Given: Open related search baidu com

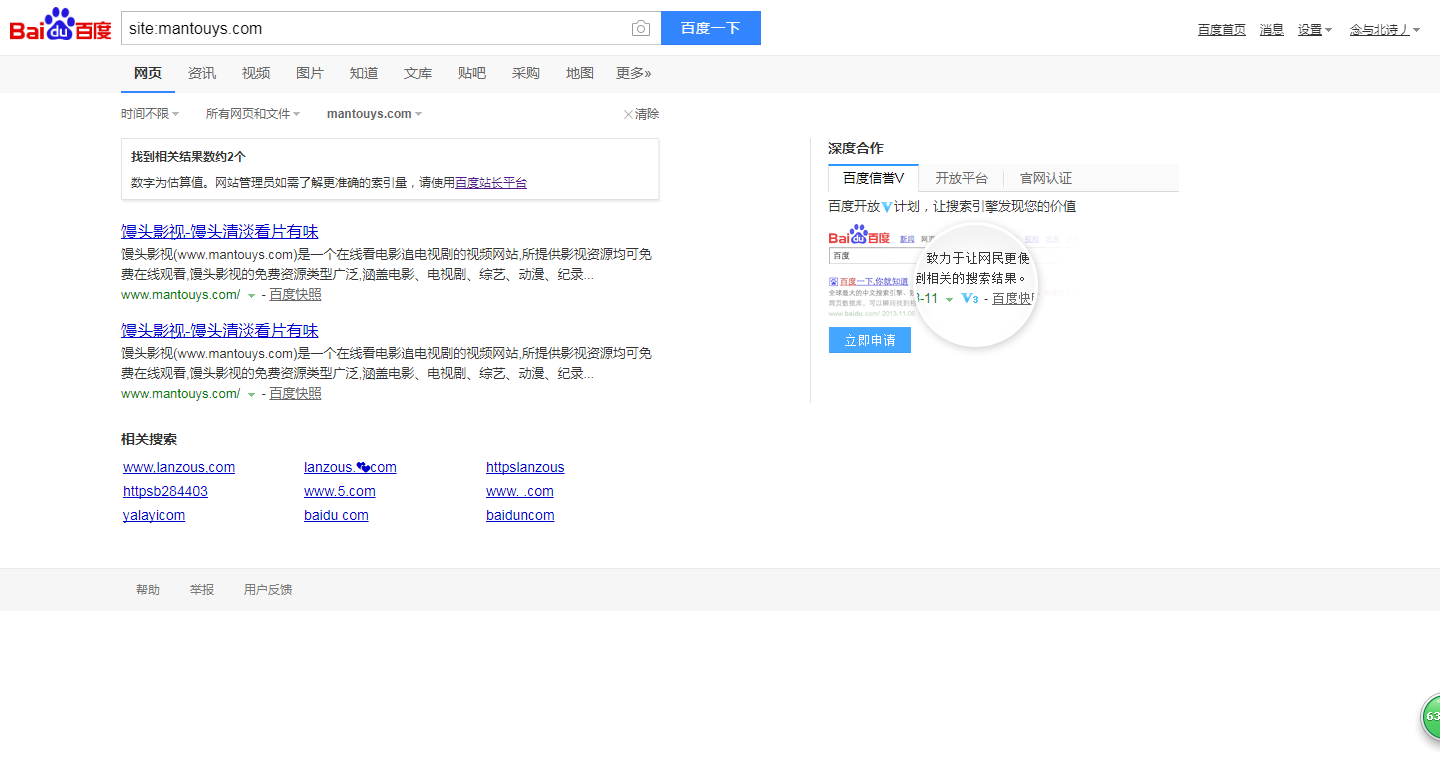Looking at the screenshot, I should (x=336, y=515).
